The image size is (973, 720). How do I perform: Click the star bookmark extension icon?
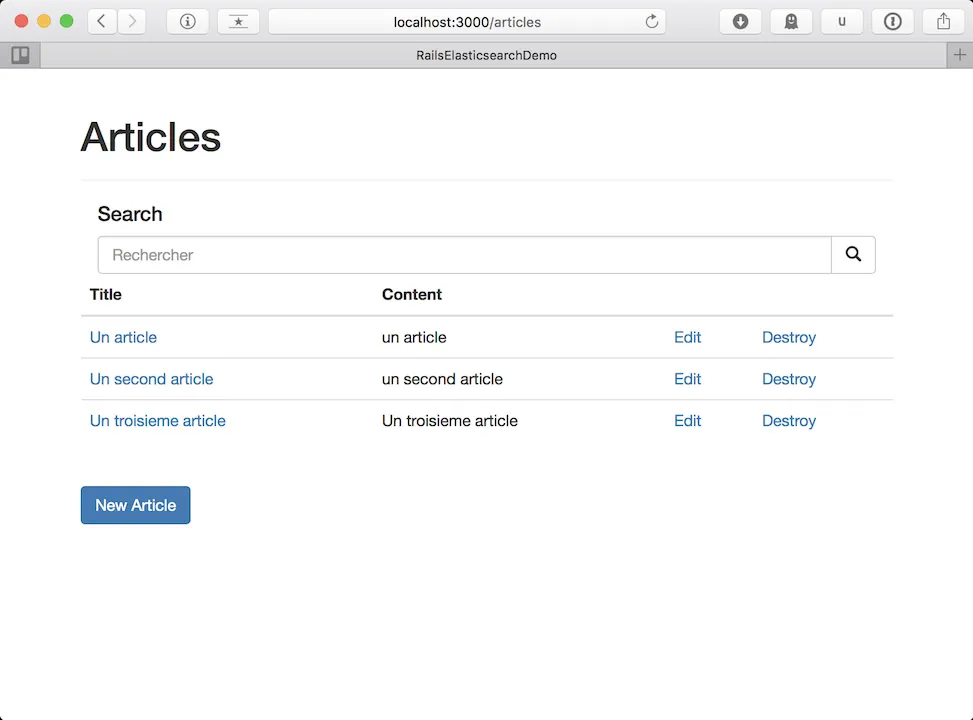coord(238,22)
